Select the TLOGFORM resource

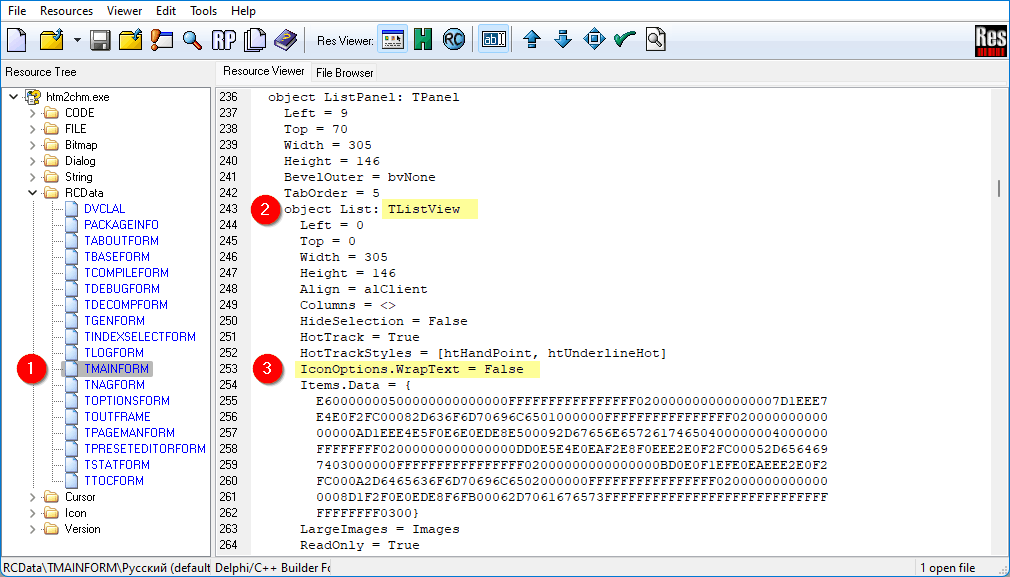[x=114, y=353]
